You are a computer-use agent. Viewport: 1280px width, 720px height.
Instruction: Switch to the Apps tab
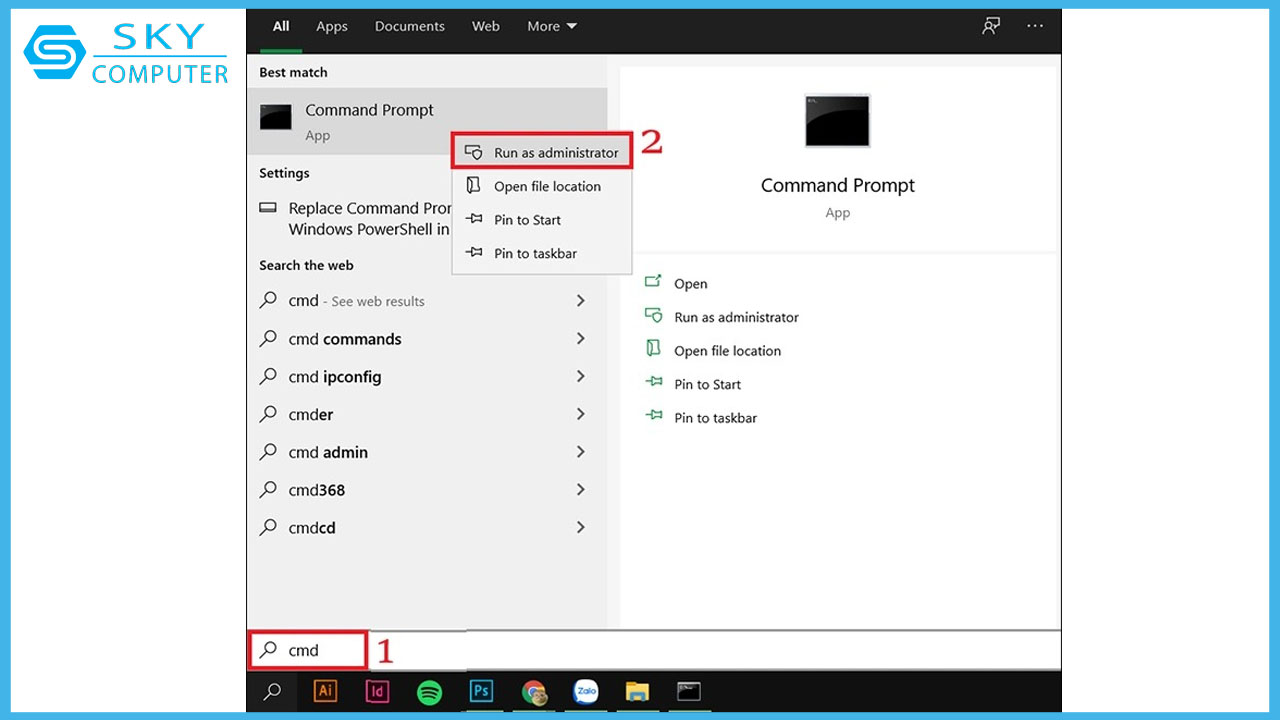(x=332, y=26)
